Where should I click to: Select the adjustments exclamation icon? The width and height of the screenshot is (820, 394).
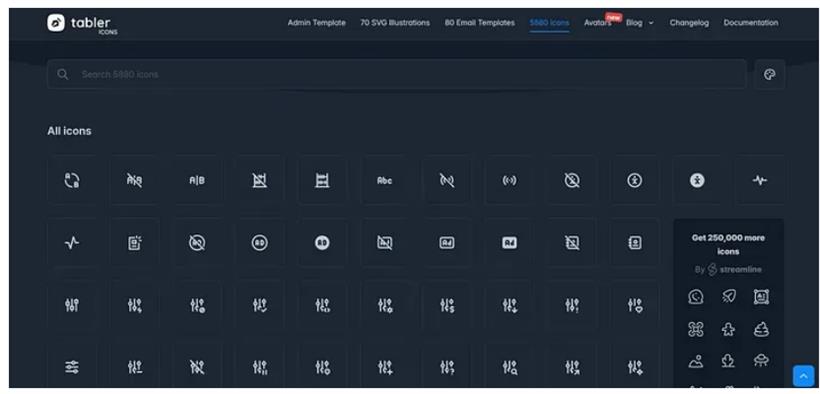[x=572, y=305]
